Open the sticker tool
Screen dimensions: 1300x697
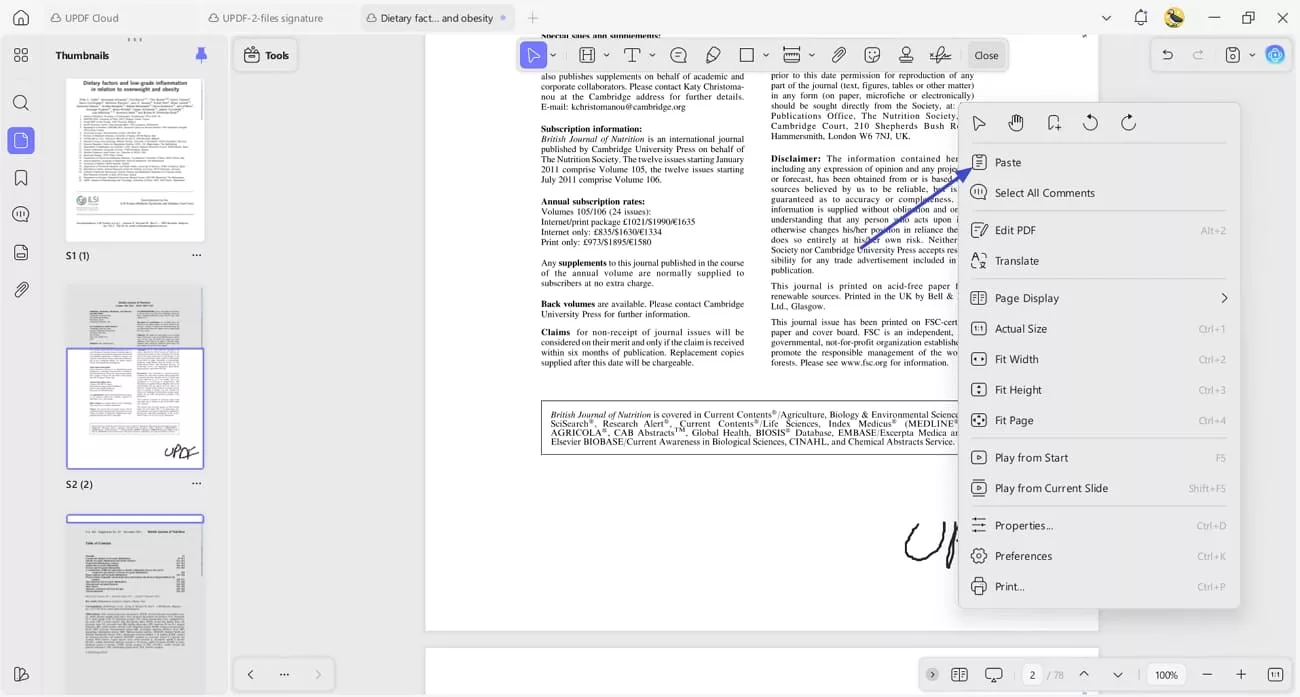click(872, 55)
